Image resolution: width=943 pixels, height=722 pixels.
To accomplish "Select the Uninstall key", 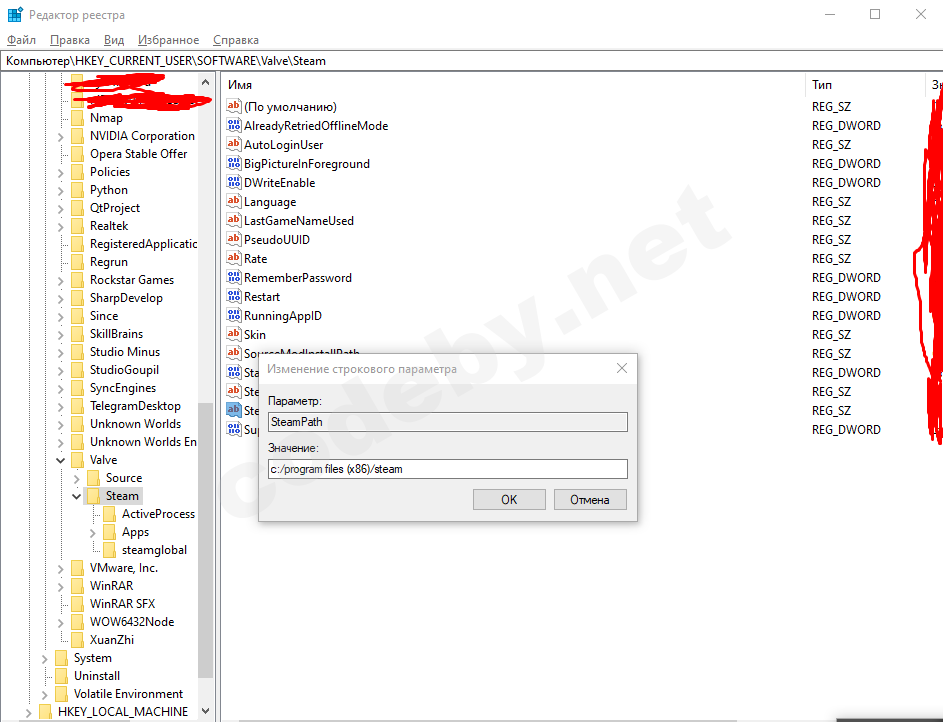I will pyautogui.click(x=97, y=676).
